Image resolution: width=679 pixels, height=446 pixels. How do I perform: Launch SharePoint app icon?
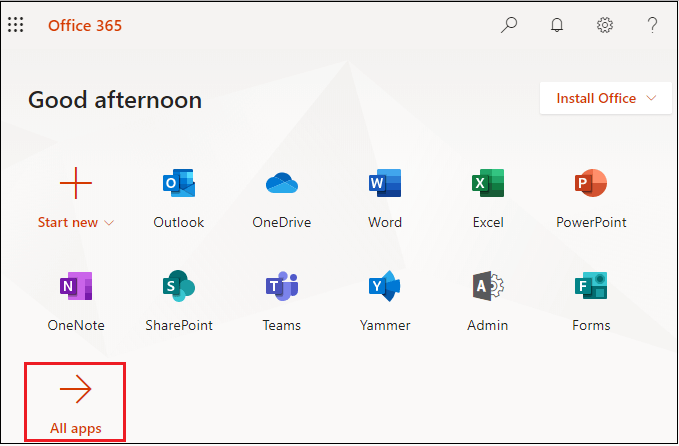tap(179, 286)
